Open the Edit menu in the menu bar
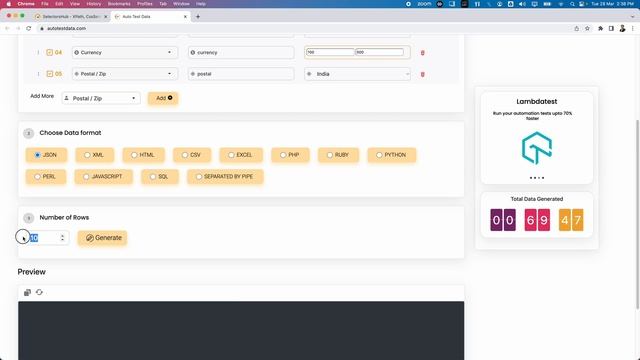Viewport: 640px width, 360px height. click(x=59, y=4)
